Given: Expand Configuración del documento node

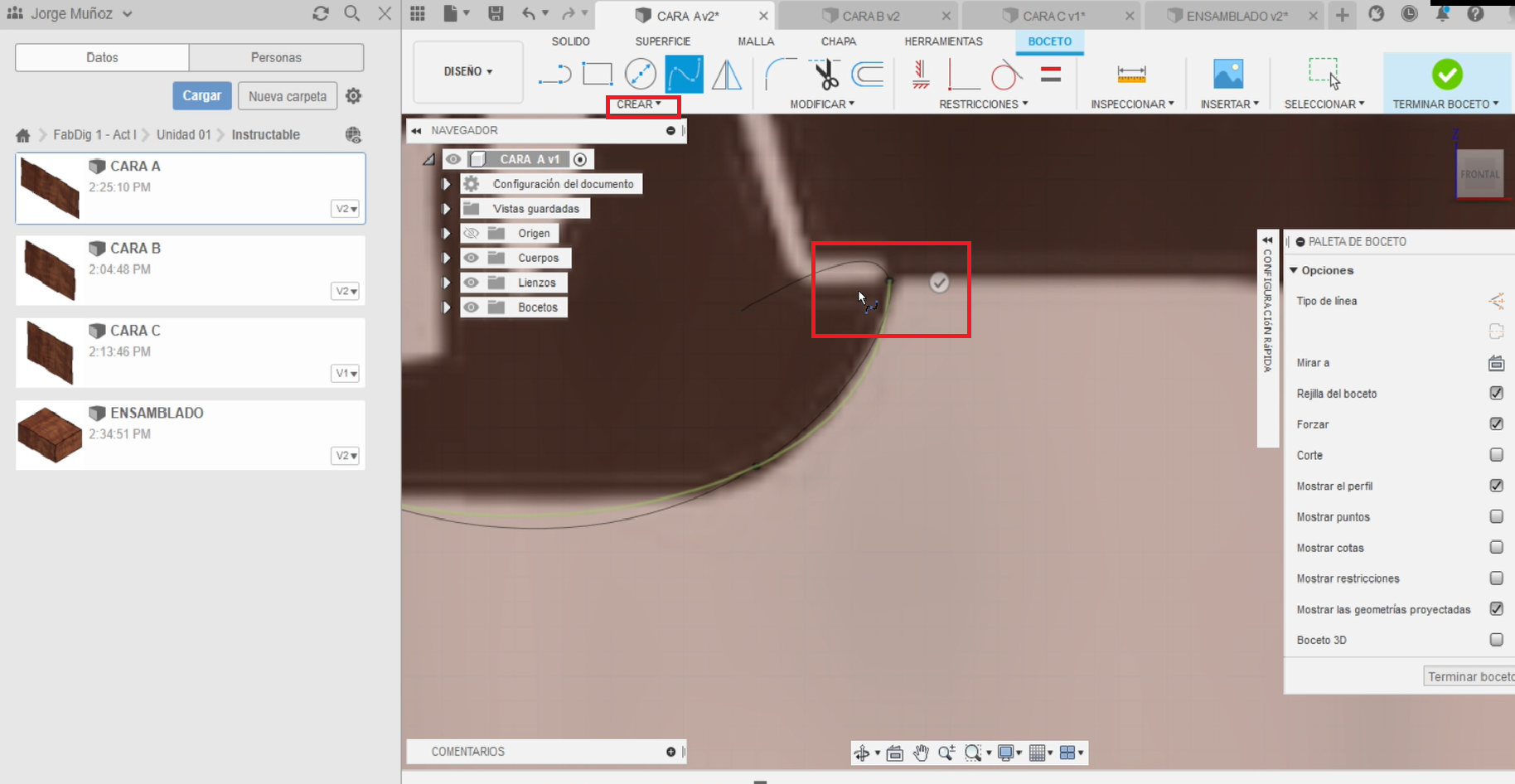Looking at the screenshot, I should tap(447, 184).
